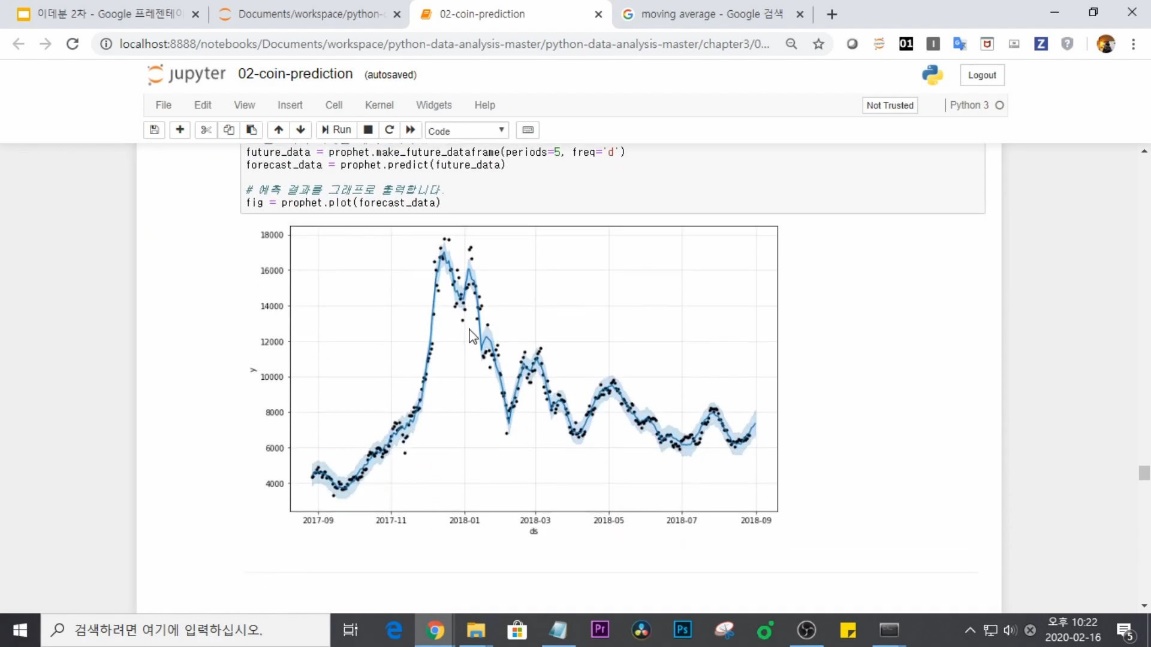Open the cell type Code dropdown

click(466, 131)
